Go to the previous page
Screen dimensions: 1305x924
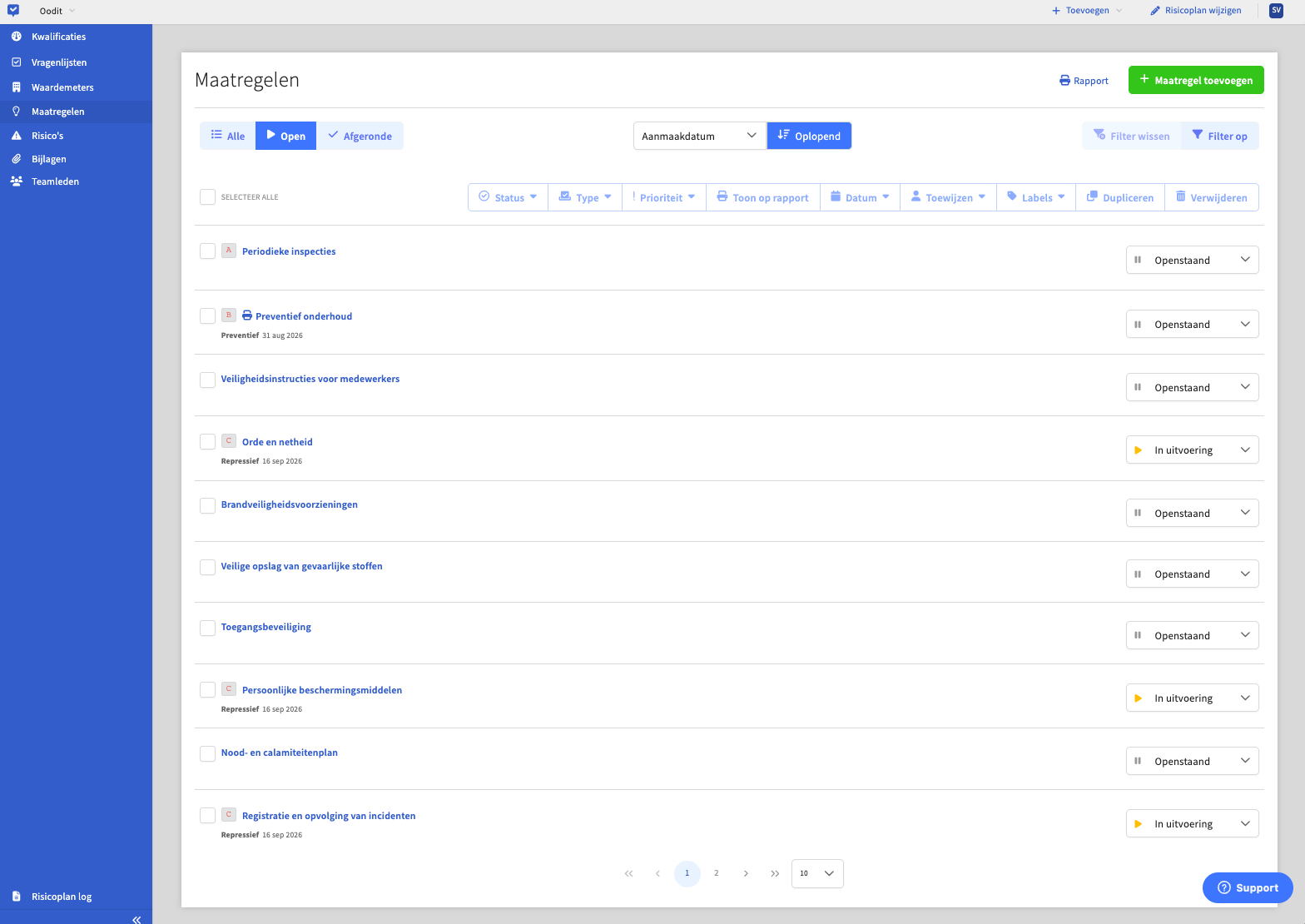pos(657,873)
